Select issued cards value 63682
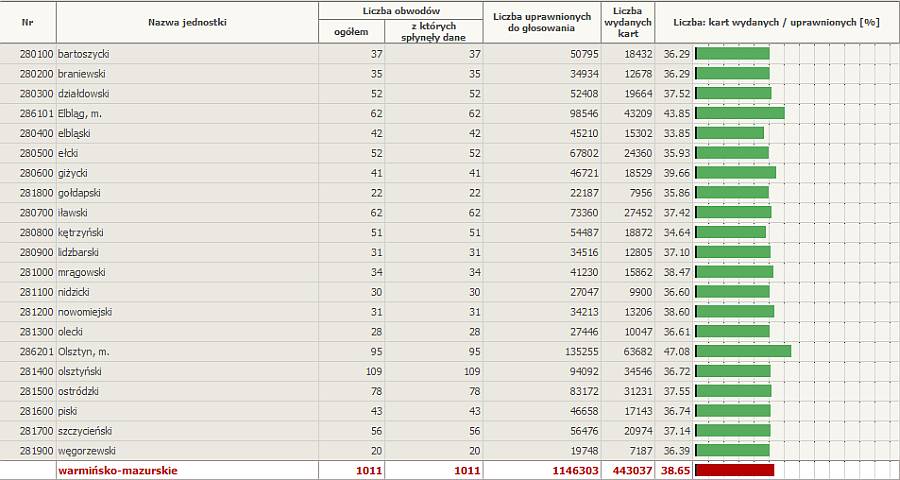Screen dimensions: 900x480 (638, 351)
